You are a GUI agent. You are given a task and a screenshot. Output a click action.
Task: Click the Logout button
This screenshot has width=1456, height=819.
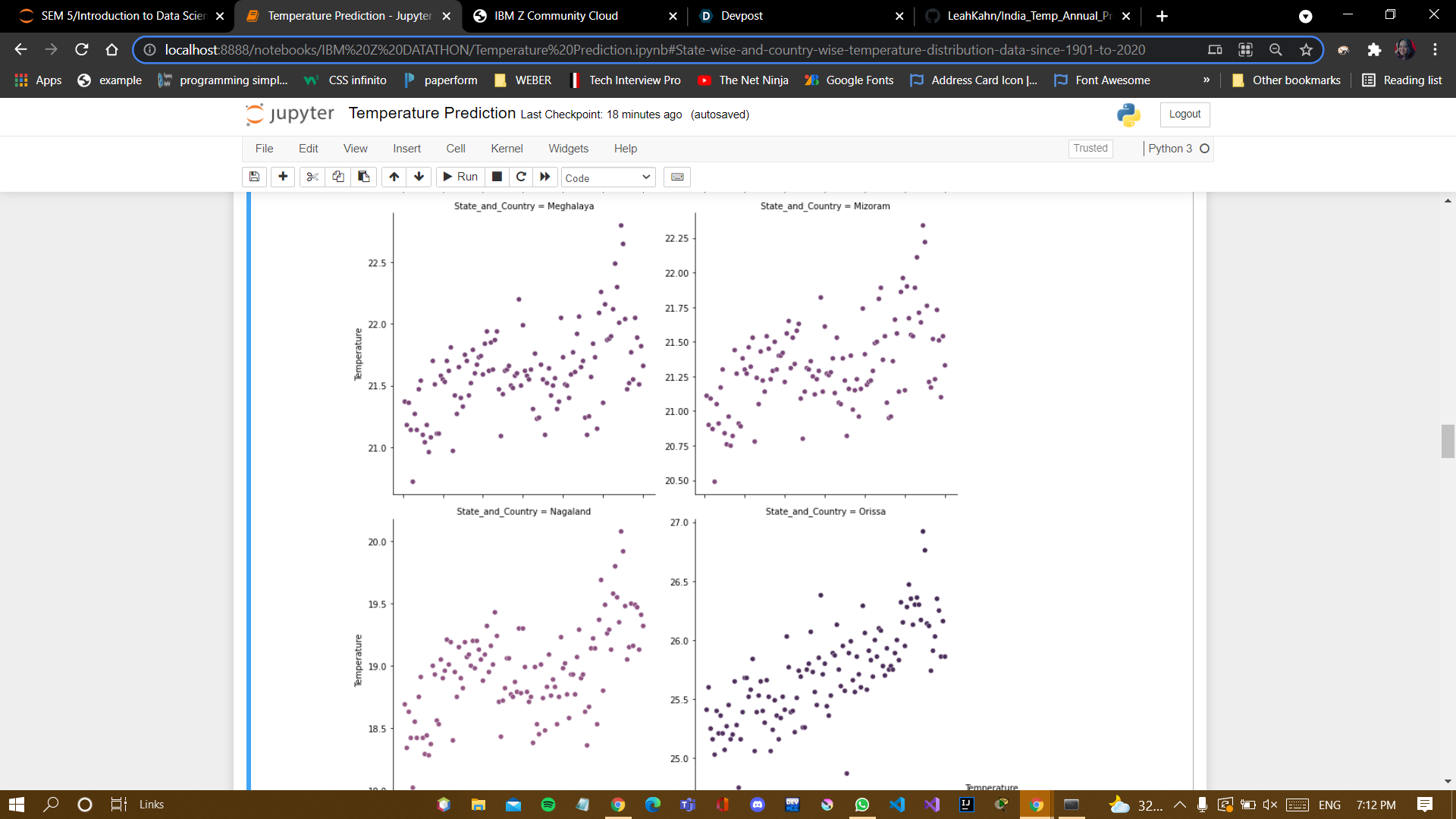[1185, 114]
